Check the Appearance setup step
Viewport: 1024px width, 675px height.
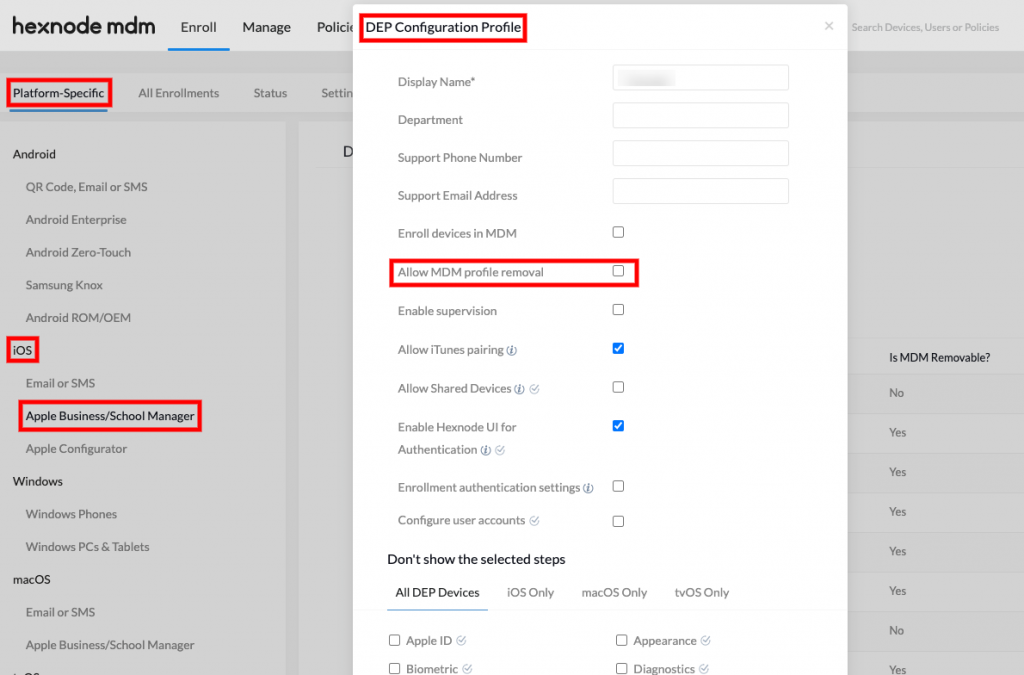[621, 640]
